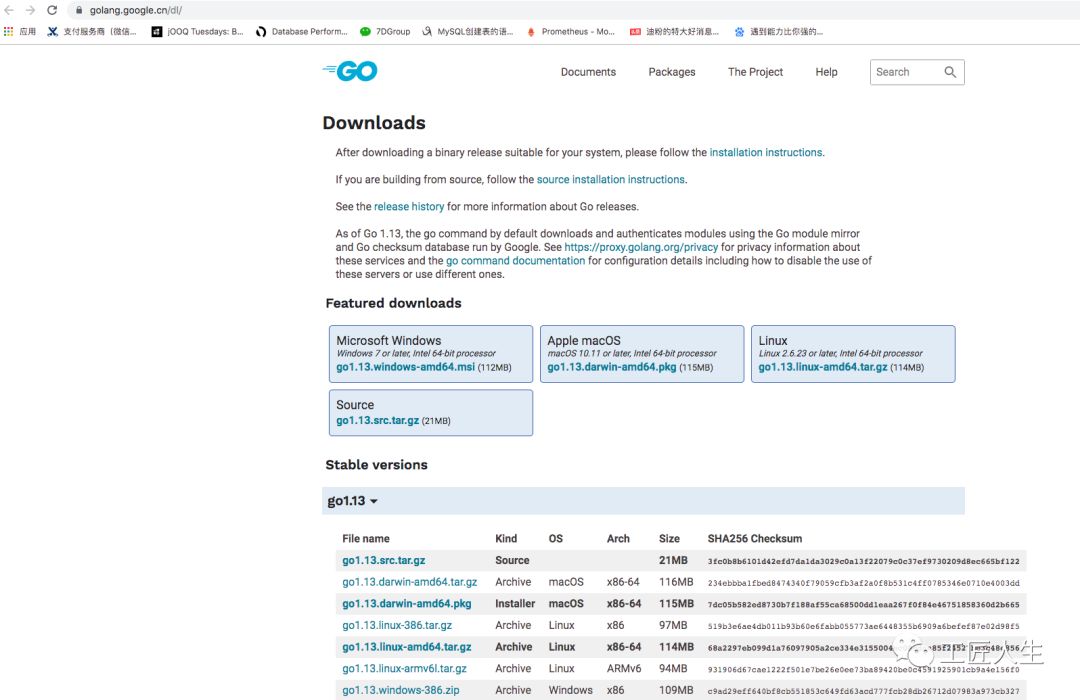Click the Go logo
Screen dimensions: 1080x700
click(x=350, y=71)
